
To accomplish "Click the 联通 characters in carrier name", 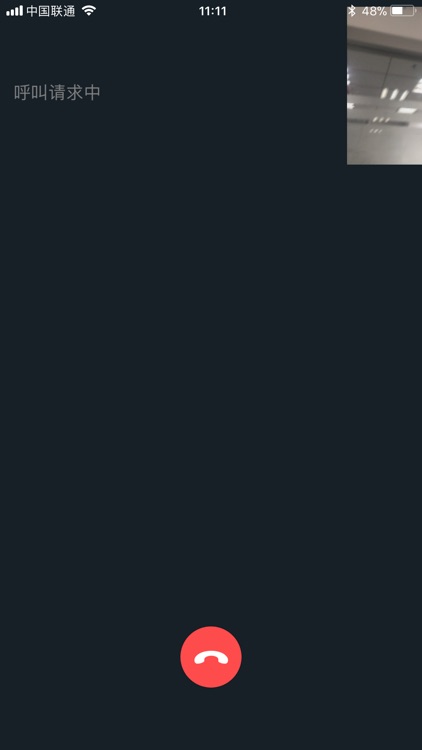I will tap(63, 11).
